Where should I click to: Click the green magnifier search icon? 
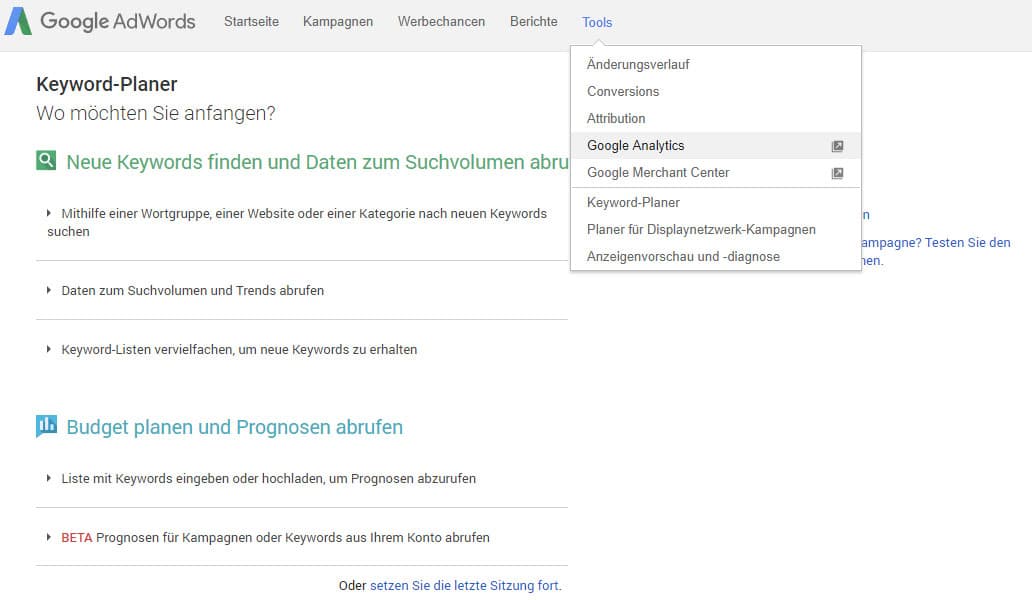46,160
